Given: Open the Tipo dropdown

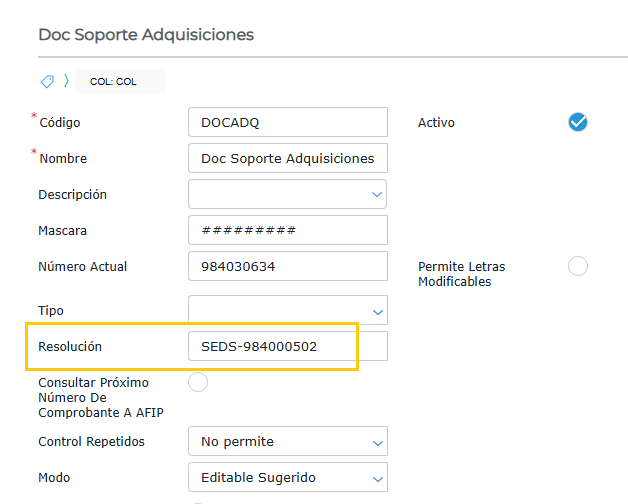Looking at the screenshot, I should click(287, 310).
